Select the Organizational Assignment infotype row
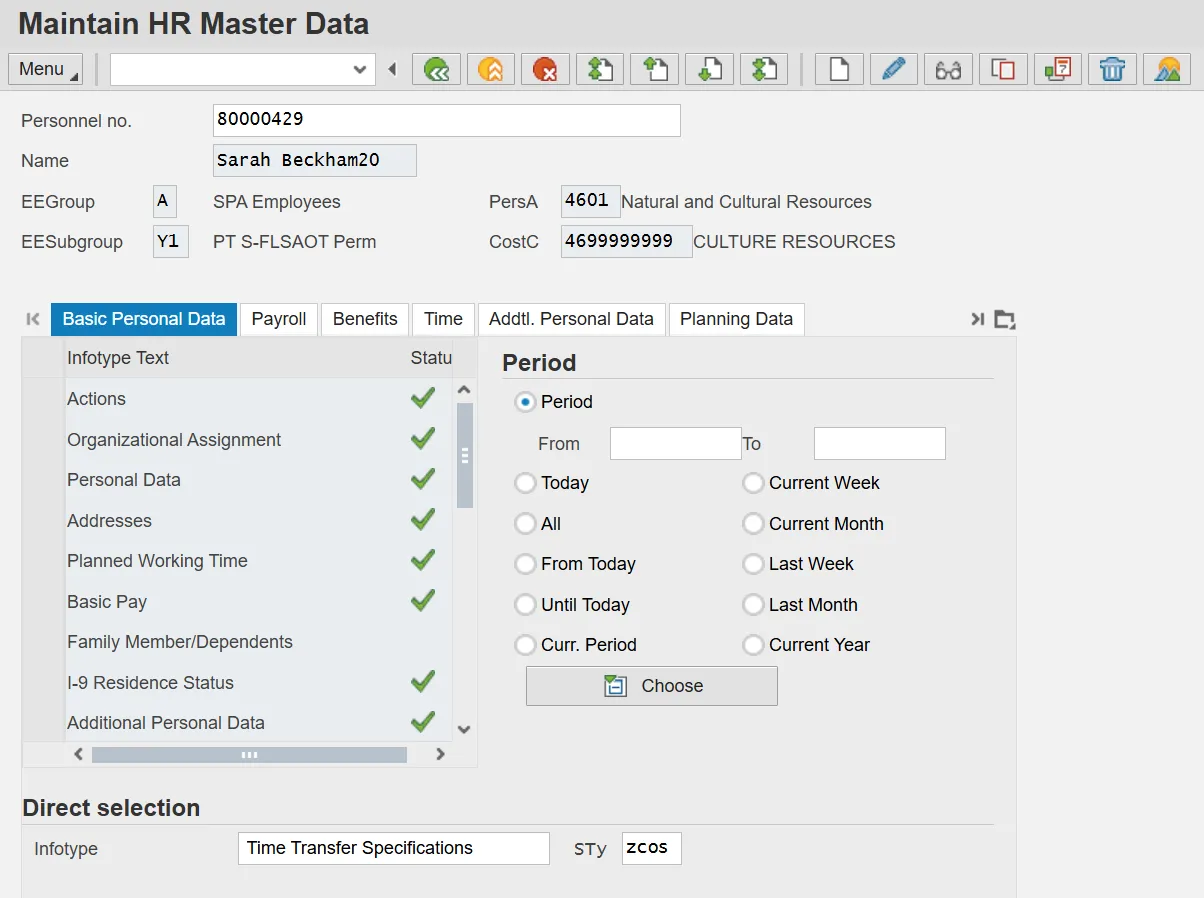 [174, 440]
